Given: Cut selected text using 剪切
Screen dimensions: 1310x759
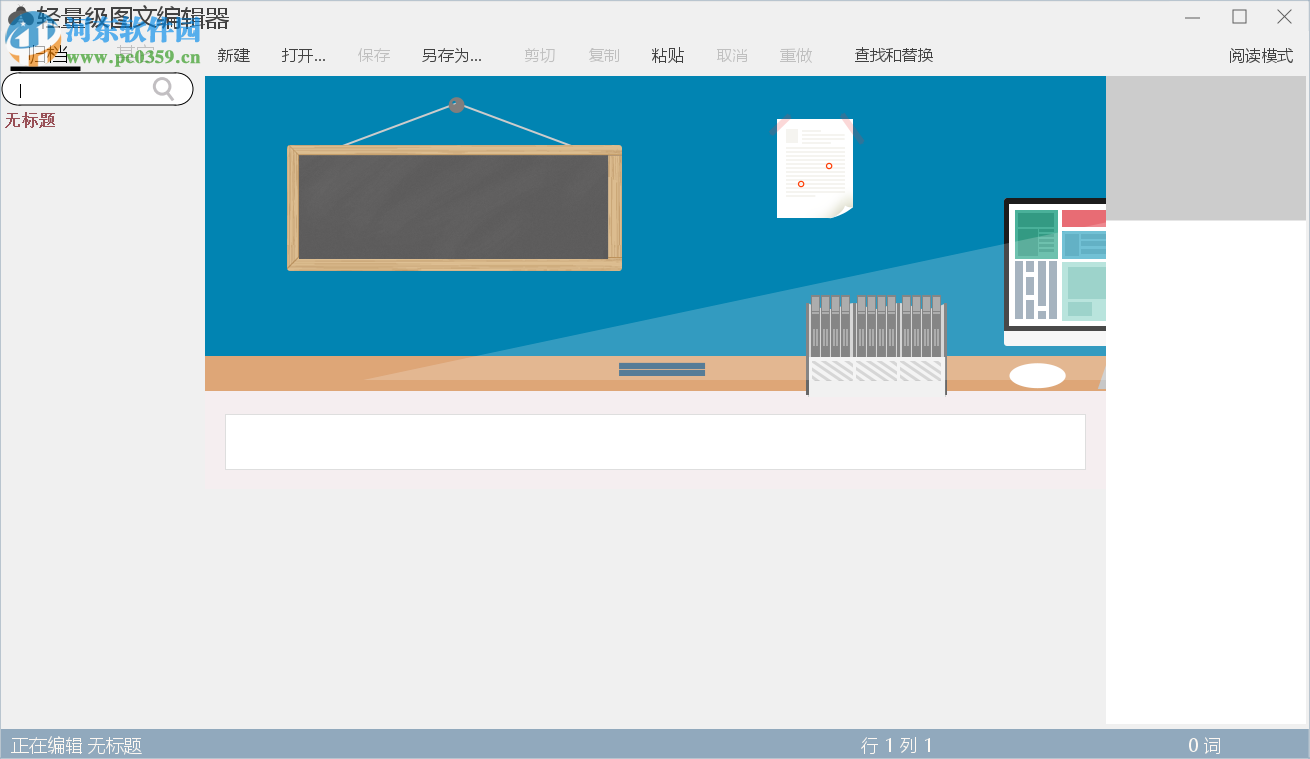Looking at the screenshot, I should point(539,55).
